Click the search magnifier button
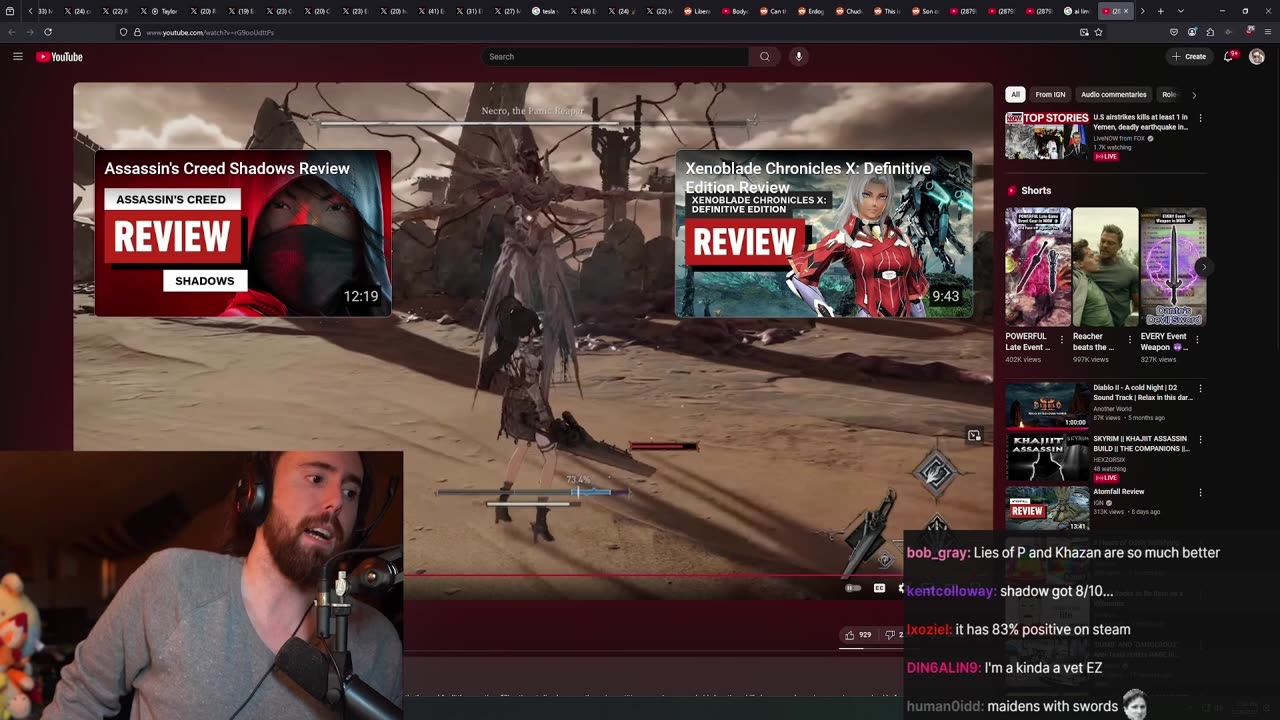This screenshot has width=1280, height=720. coord(765,57)
